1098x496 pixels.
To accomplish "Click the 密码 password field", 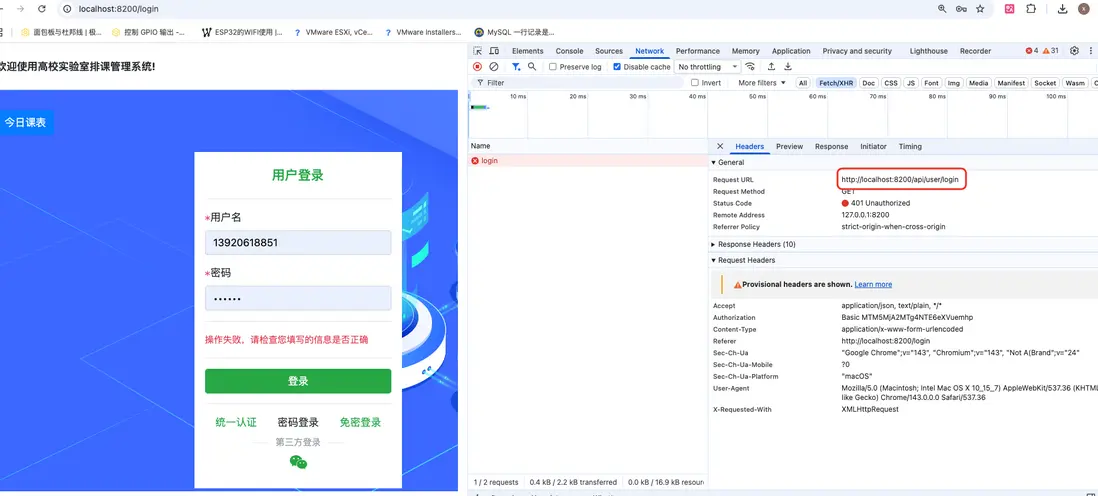I will coord(298,298).
